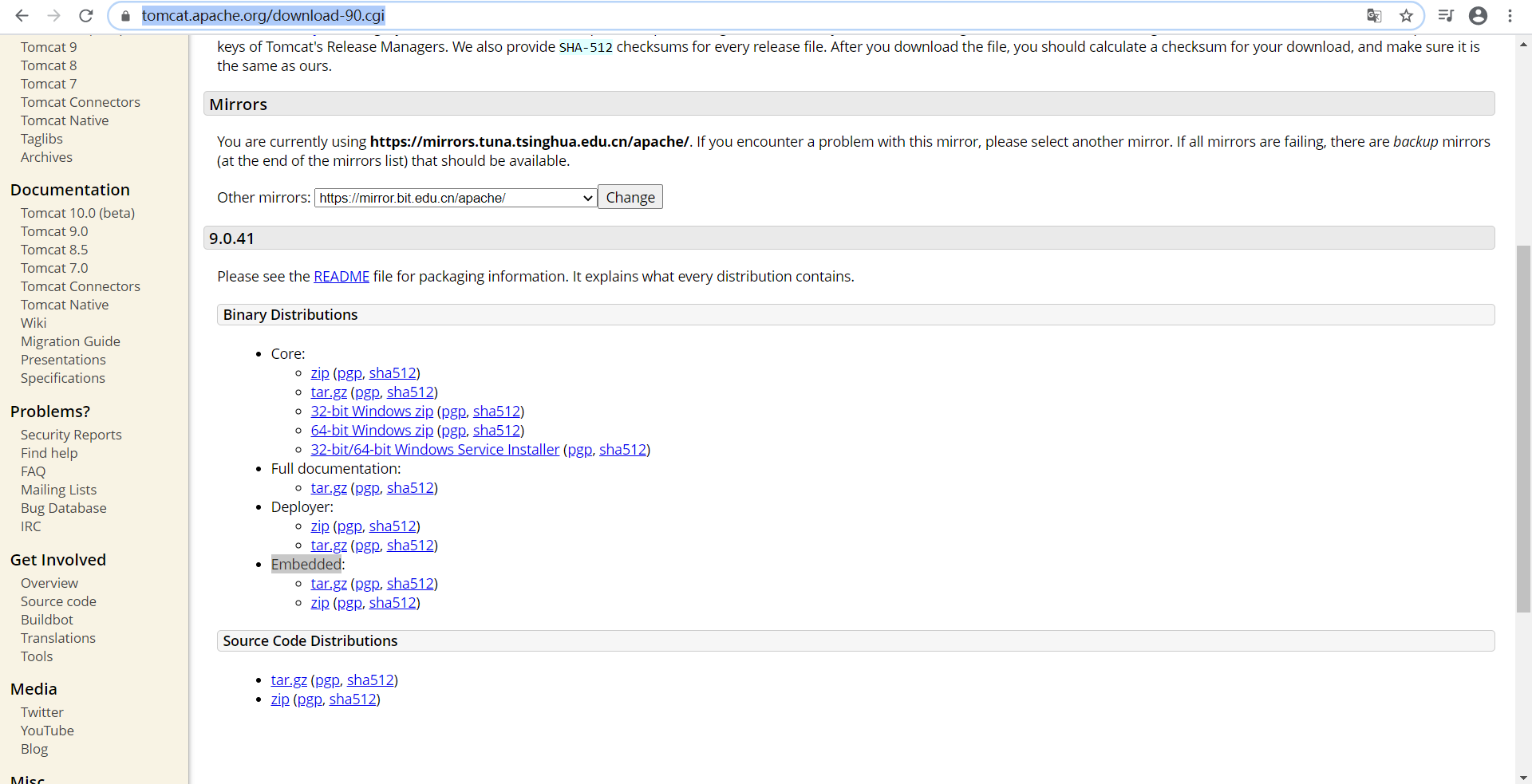
Task: Open Tomcat 7 download link
Action: [x=49, y=84]
